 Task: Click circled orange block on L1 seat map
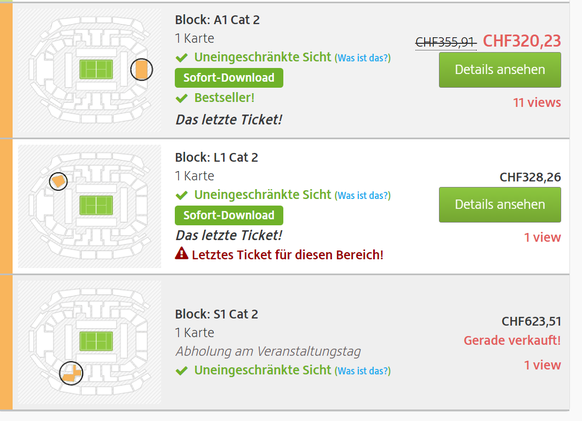click(58, 182)
